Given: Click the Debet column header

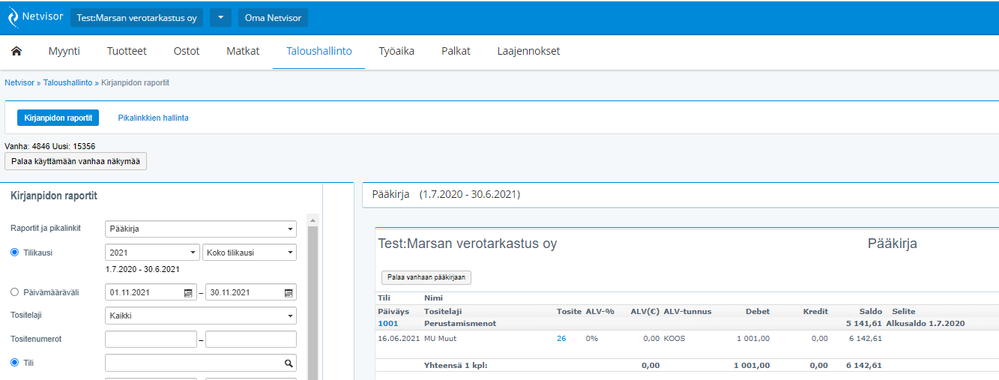Looking at the screenshot, I should 758,312.
